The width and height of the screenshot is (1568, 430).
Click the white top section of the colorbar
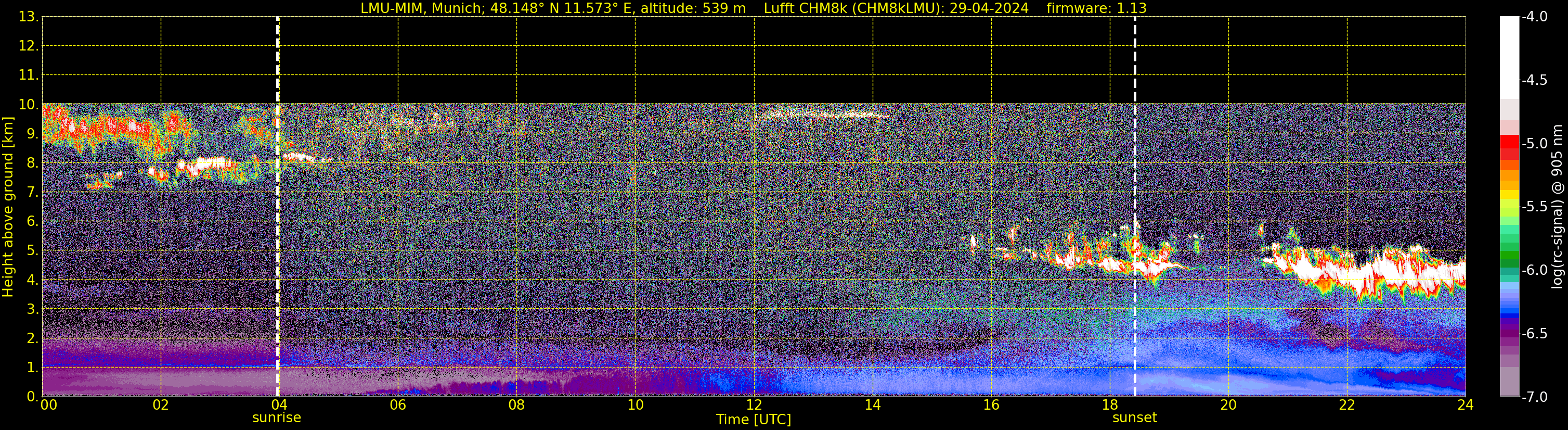click(x=1509, y=57)
